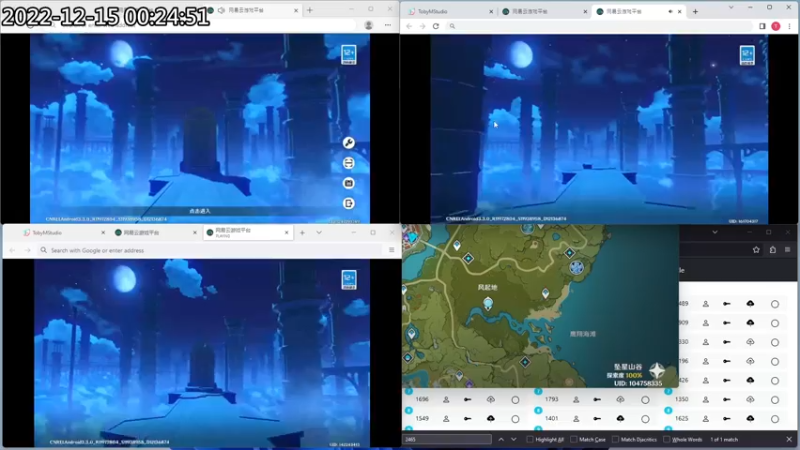The width and height of the screenshot is (800, 450).
Task: Enable the Match Case checkbox
Action: (x=573, y=439)
